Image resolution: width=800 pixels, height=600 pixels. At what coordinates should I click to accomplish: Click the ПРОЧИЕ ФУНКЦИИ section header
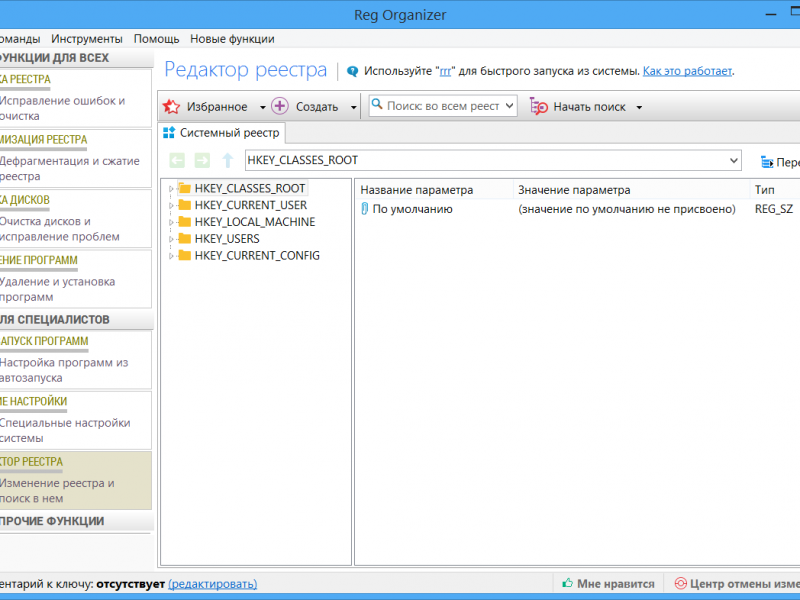coord(76,521)
